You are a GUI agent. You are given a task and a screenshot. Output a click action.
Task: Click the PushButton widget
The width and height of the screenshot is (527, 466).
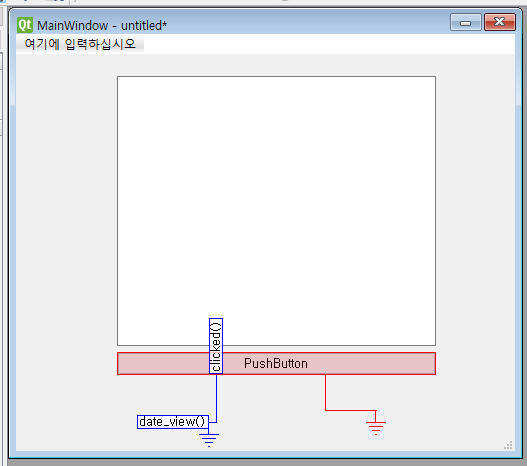coord(276,364)
